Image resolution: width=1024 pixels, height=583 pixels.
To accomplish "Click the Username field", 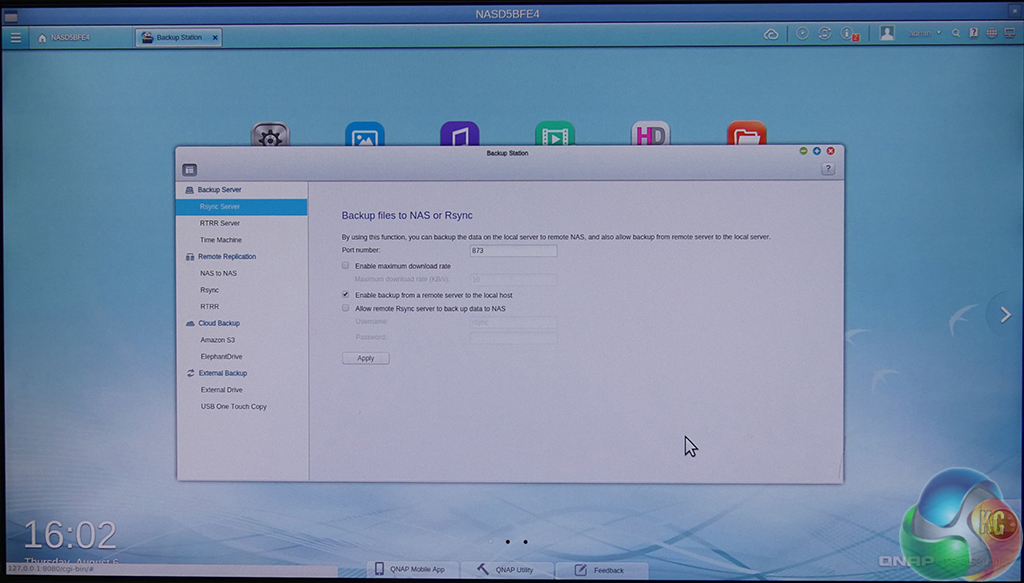I will coord(513,323).
